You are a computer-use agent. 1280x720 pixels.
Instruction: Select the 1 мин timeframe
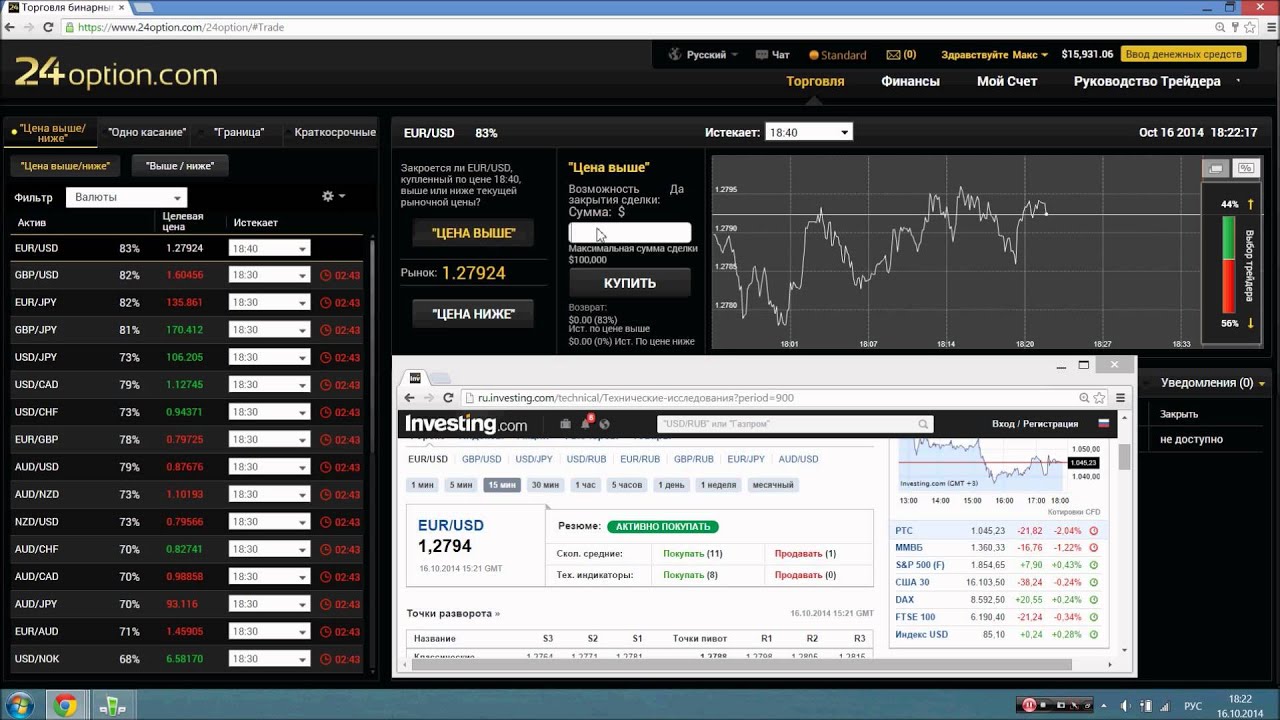[422, 485]
